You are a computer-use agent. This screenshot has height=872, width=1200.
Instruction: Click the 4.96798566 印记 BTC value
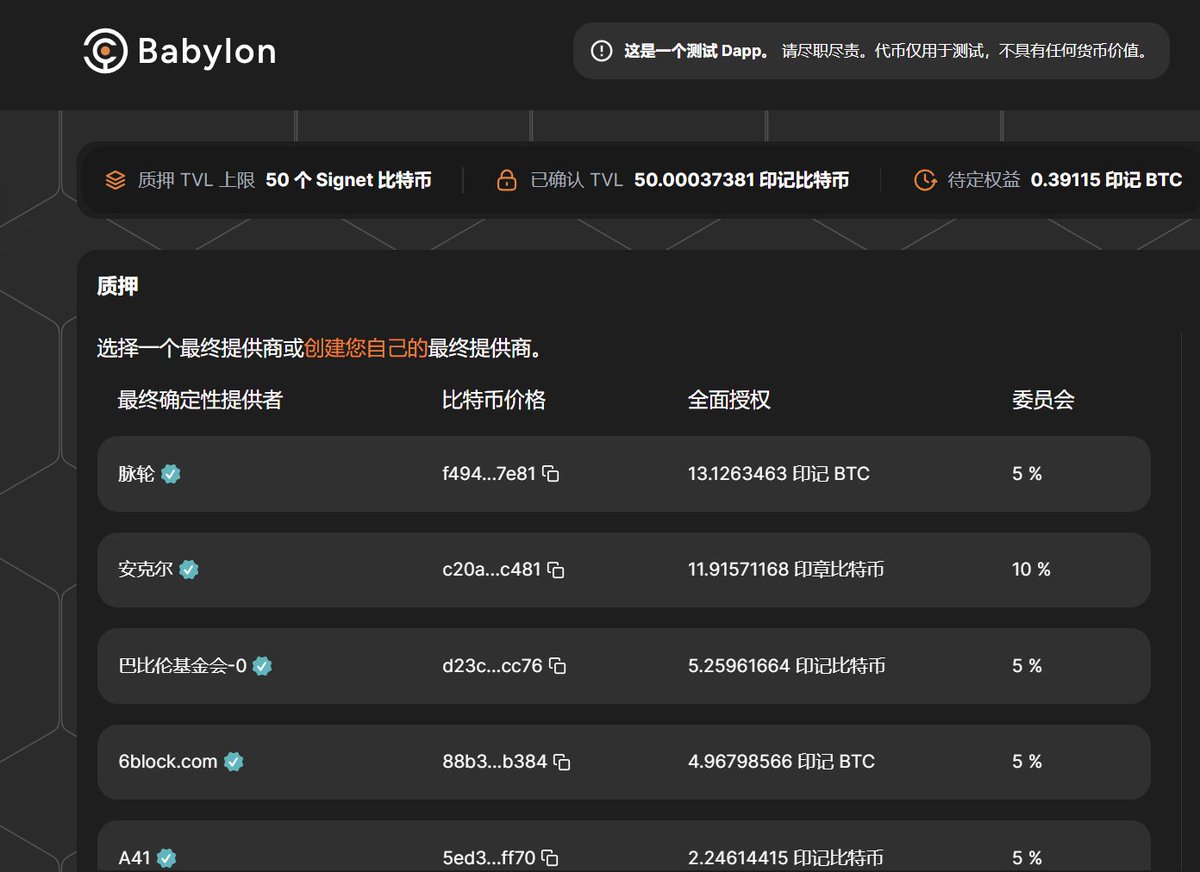(x=781, y=762)
